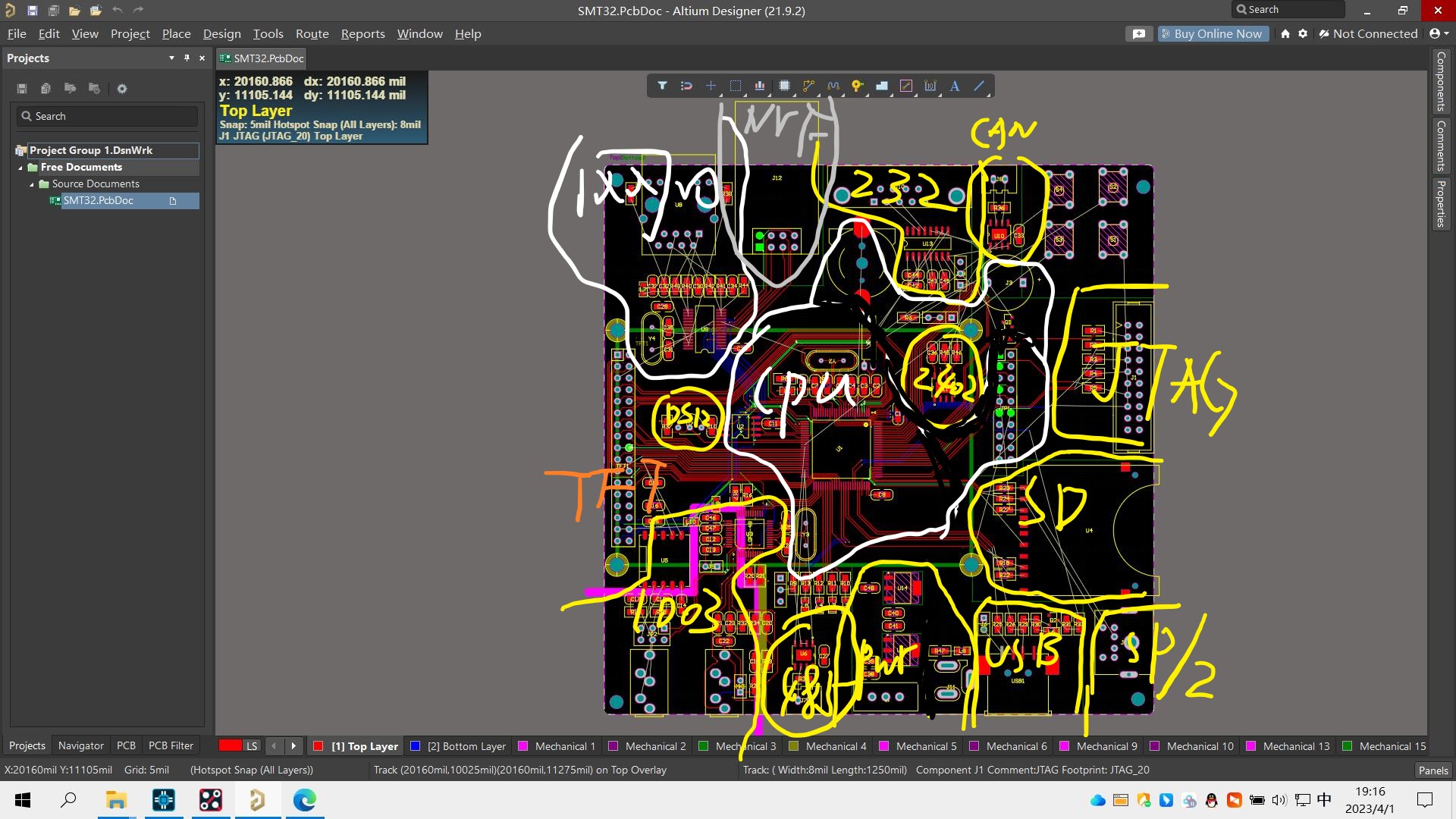Select the place line tool
Viewport: 1456px width, 819px height.
(979, 86)
